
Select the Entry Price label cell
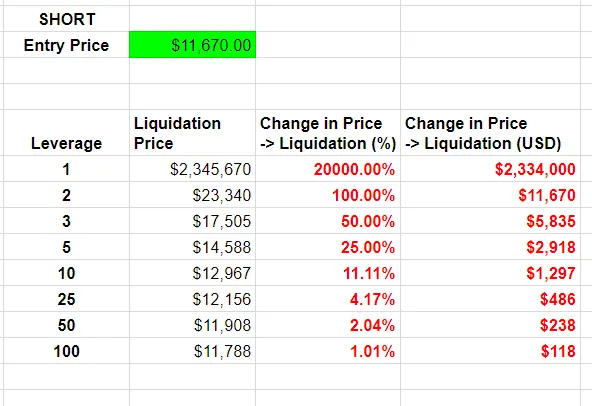coord(66,45)
